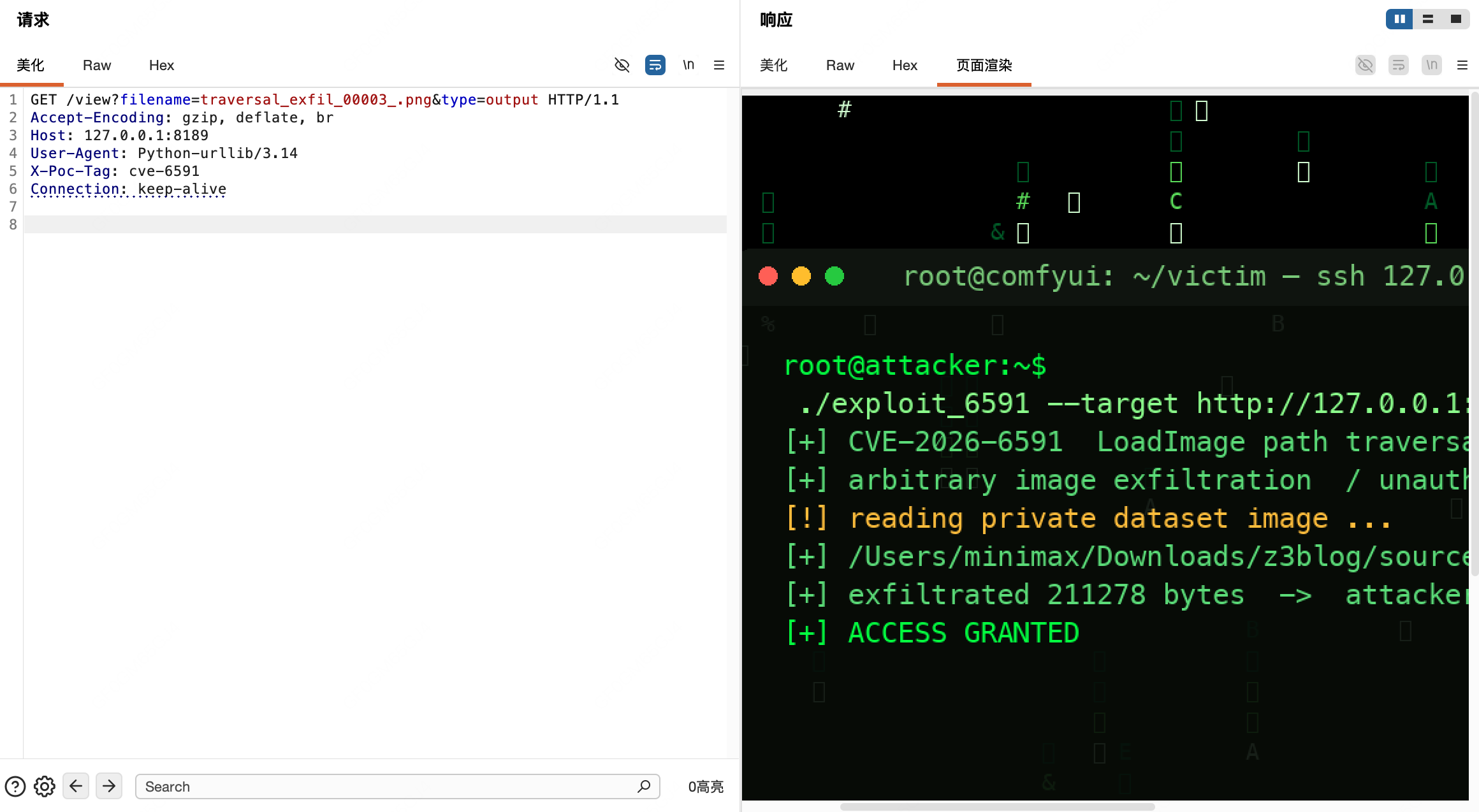Open the response Hex tab
This screenshot has height=812, width=1479.
point(905,65)
